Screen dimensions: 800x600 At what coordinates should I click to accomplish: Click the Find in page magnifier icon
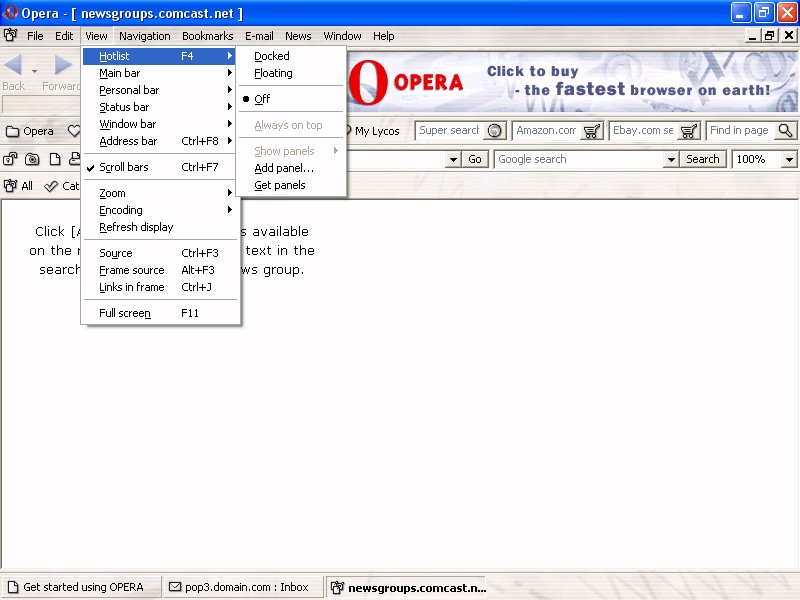pyautogui.click(x=785, y=131)
